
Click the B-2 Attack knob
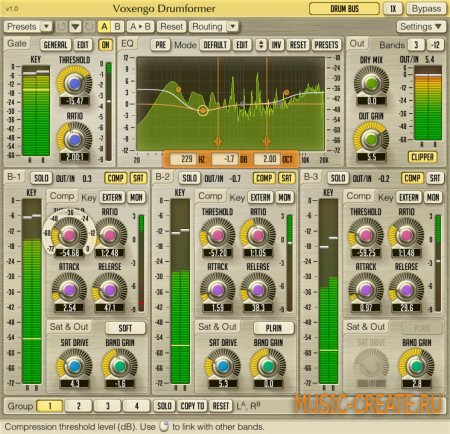coord(217,290)
